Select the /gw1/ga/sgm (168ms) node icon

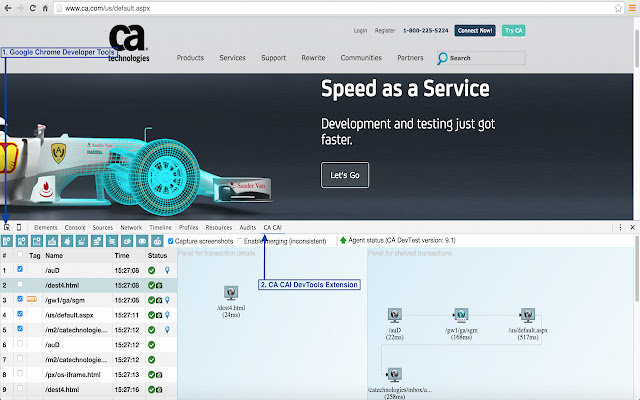pos(461,315)
